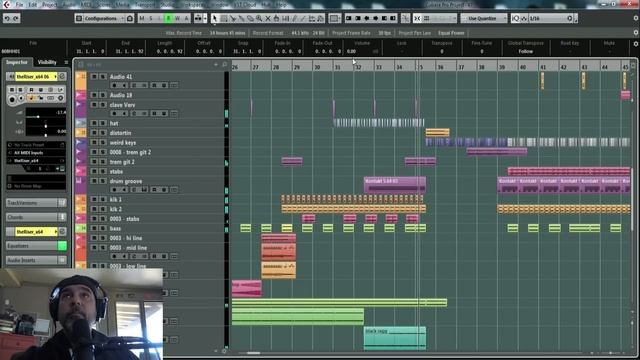The width and height of the screenshot is (640, 360).
Task: Solo the Audio 19 track
Action: coord(103,95)
